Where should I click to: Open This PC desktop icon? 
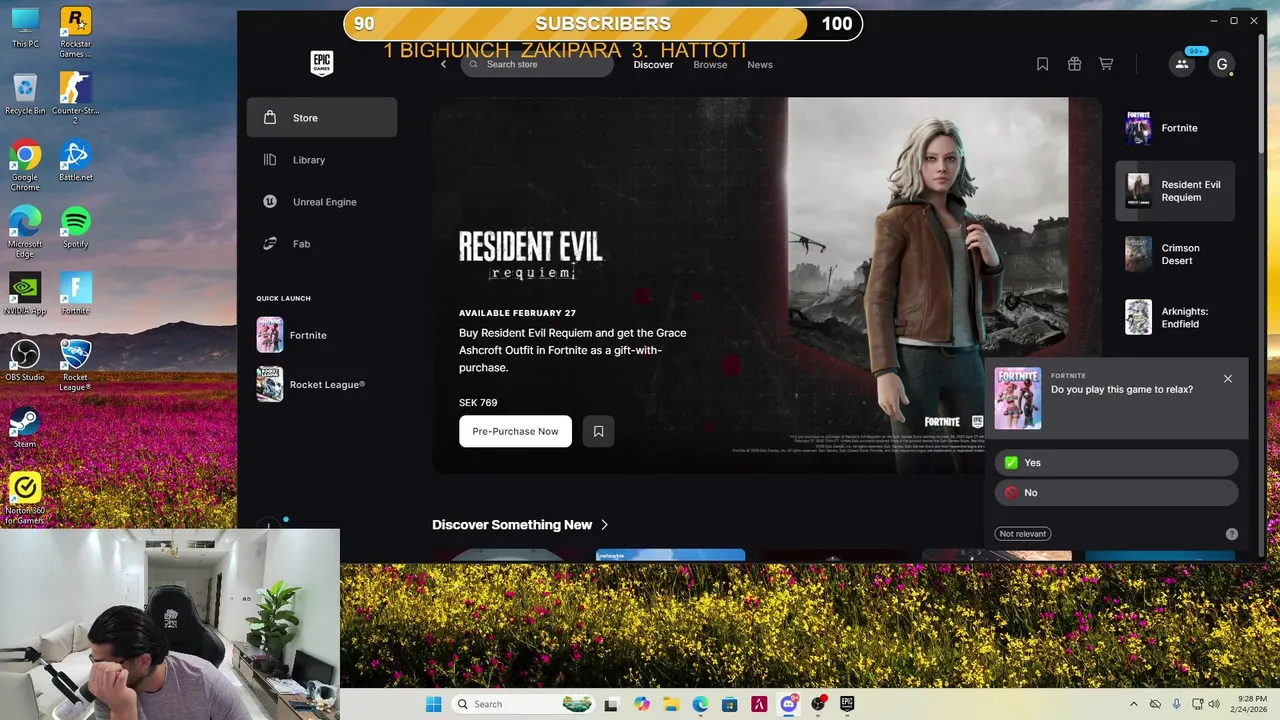point(25,27)
